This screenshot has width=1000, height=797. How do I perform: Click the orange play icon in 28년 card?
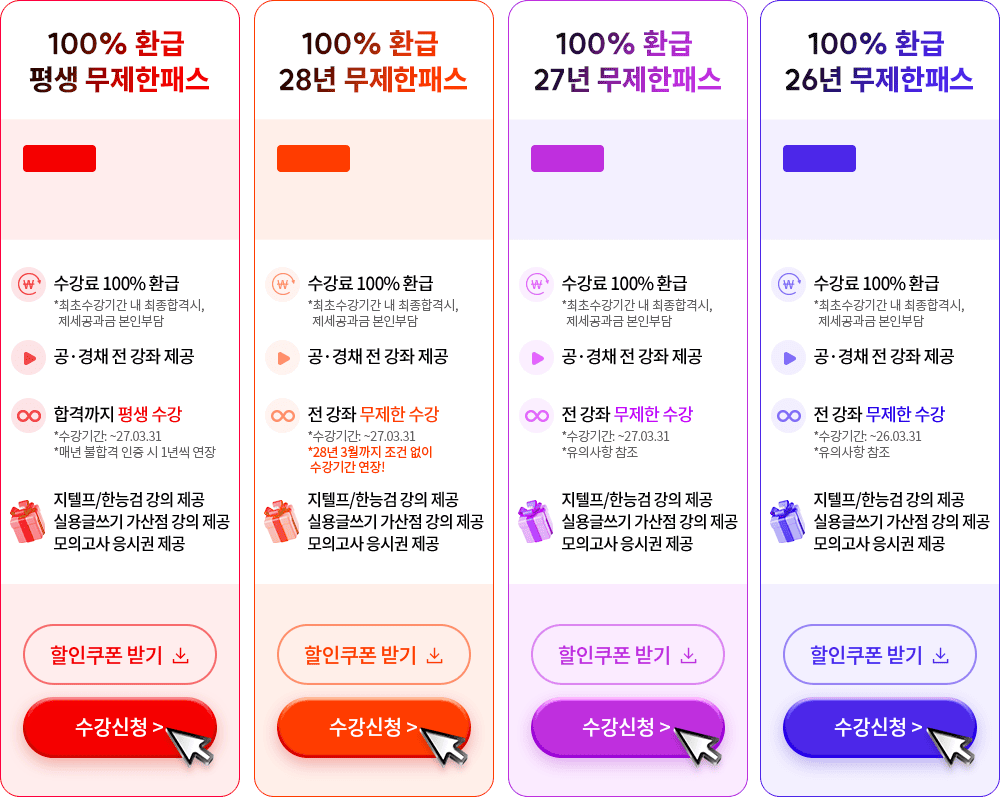click(283, 357)
